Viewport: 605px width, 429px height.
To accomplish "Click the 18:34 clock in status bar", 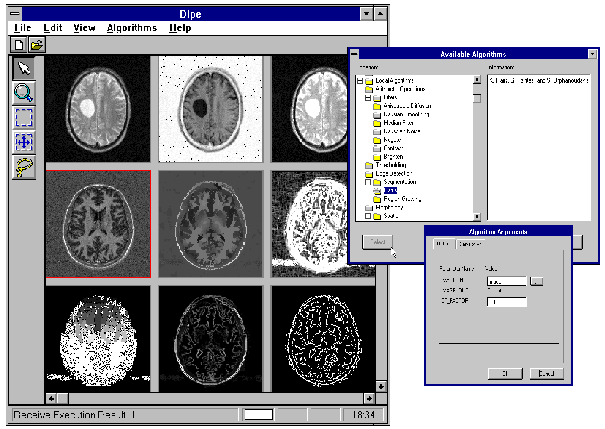I will coord(363,415).
